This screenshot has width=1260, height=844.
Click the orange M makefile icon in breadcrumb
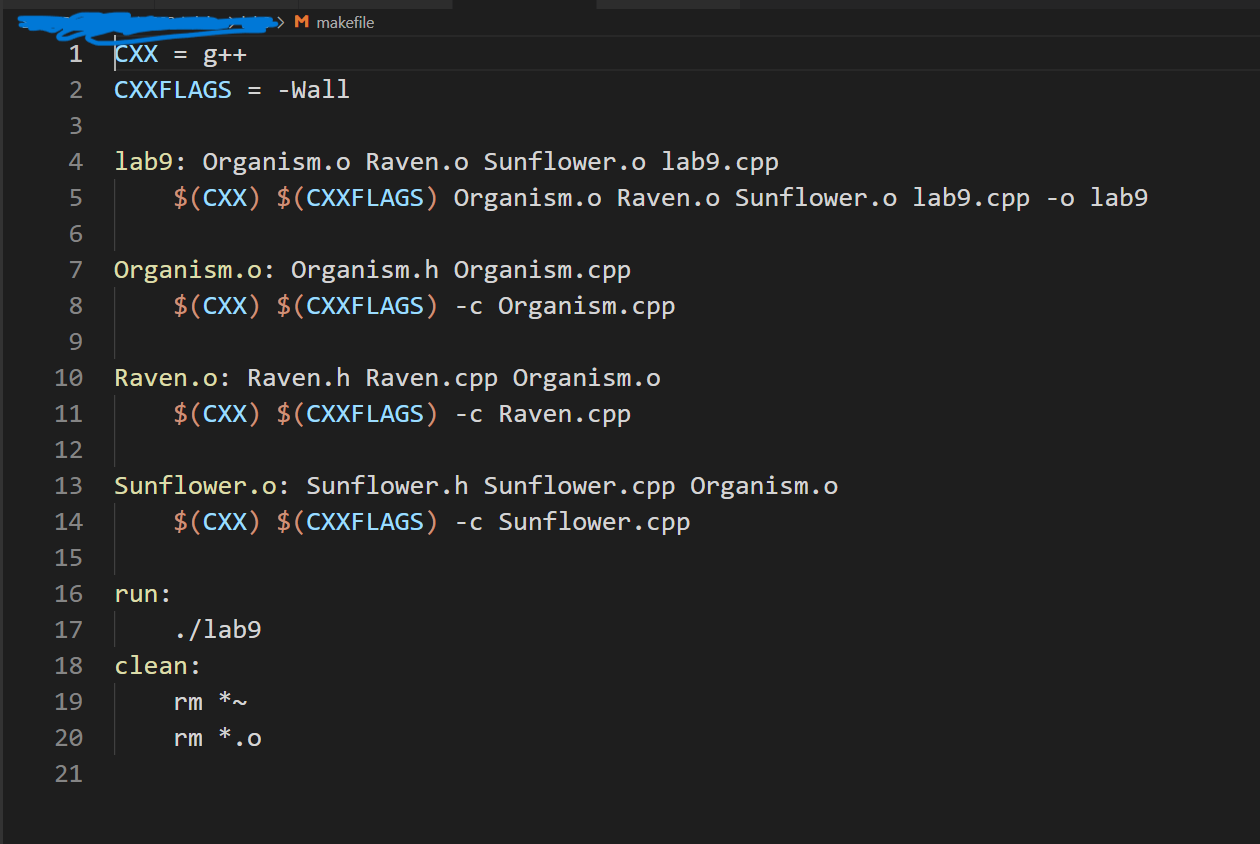(x=303, y=21)
